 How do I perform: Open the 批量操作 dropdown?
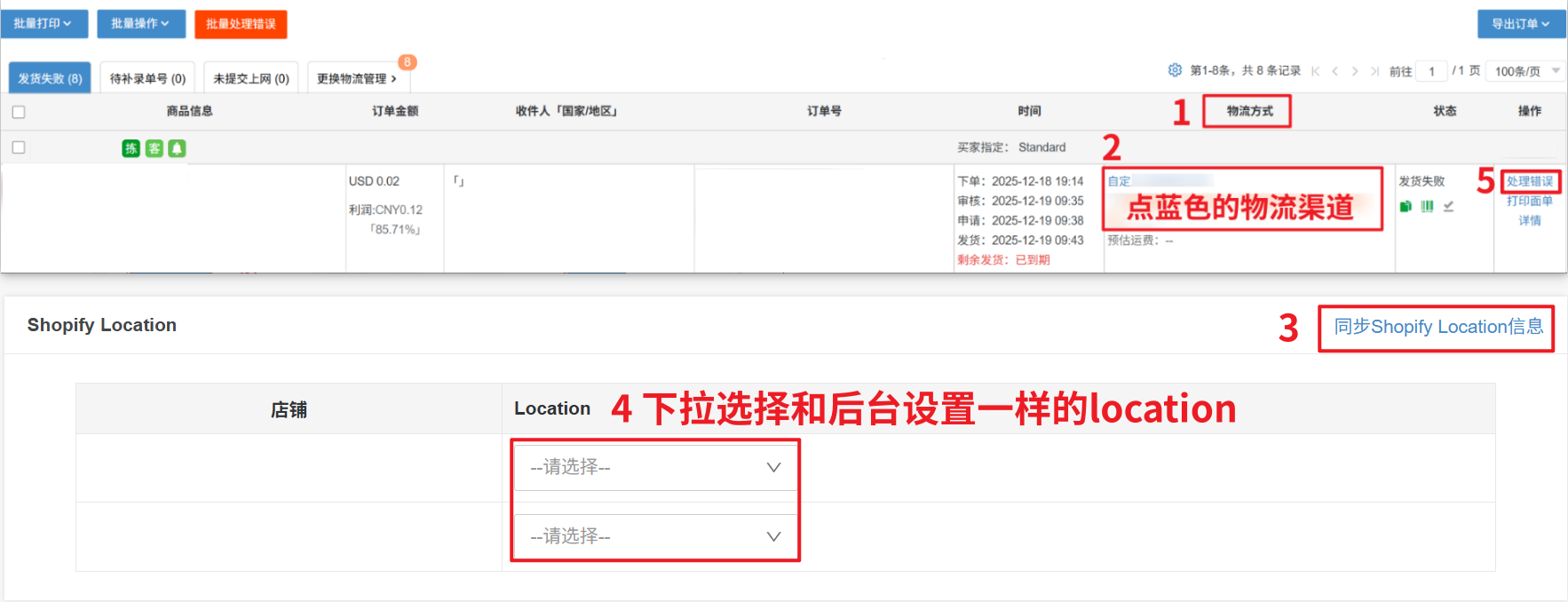(x=141, y=24)
